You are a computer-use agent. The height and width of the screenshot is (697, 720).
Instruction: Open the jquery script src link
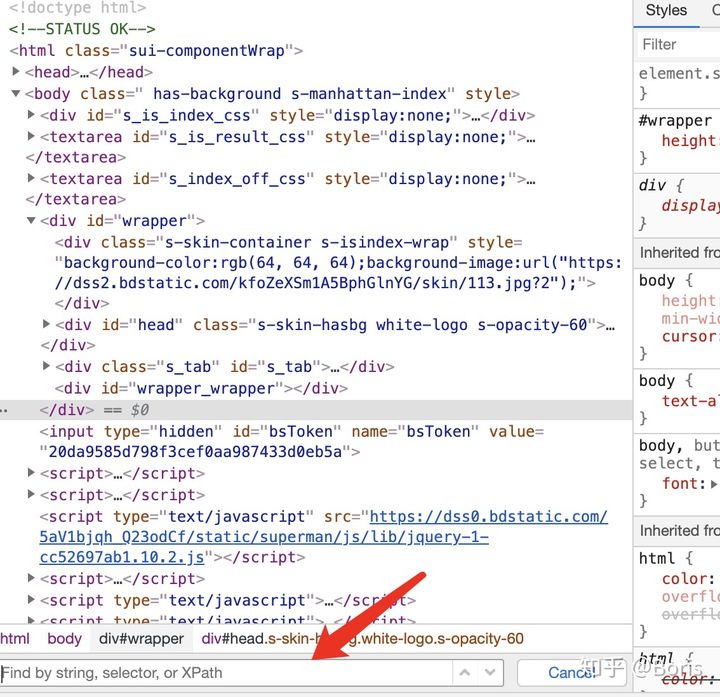click(x=323, y=537)
